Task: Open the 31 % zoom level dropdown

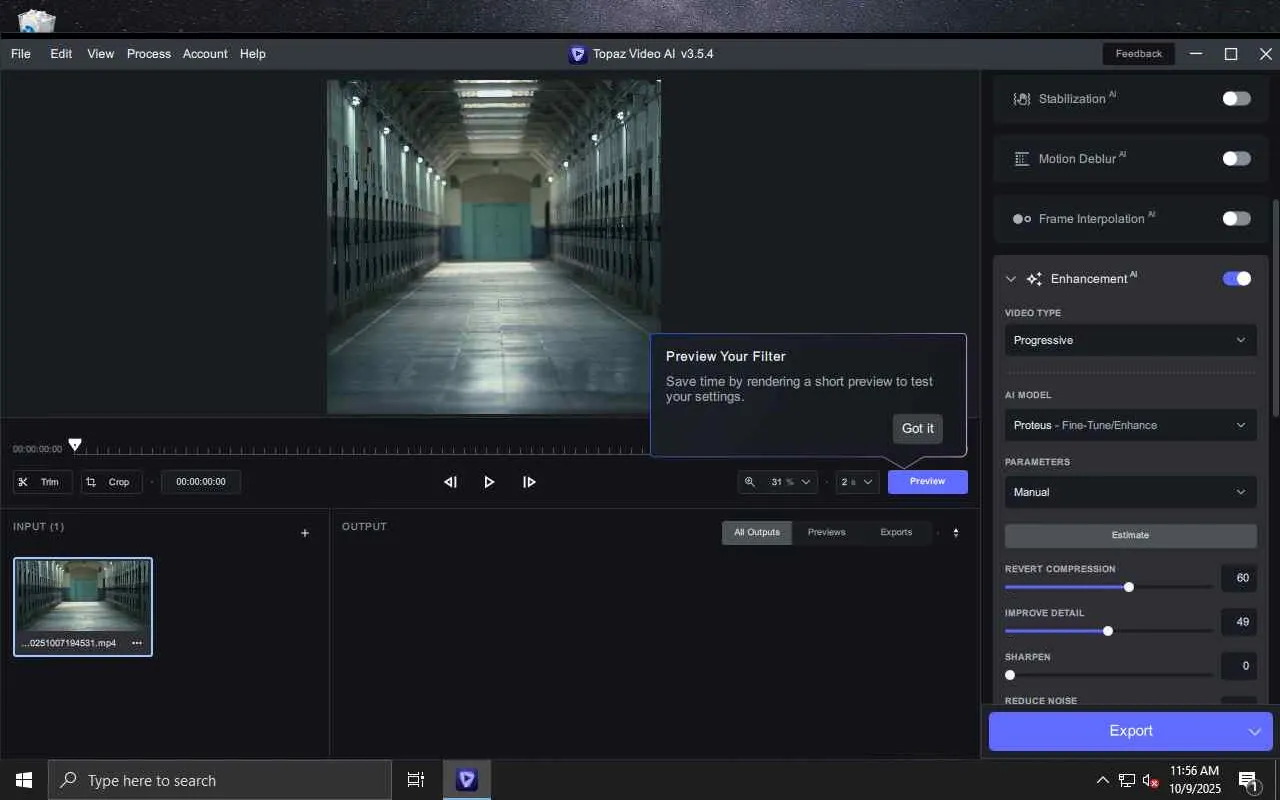Action: click(778, 482)
